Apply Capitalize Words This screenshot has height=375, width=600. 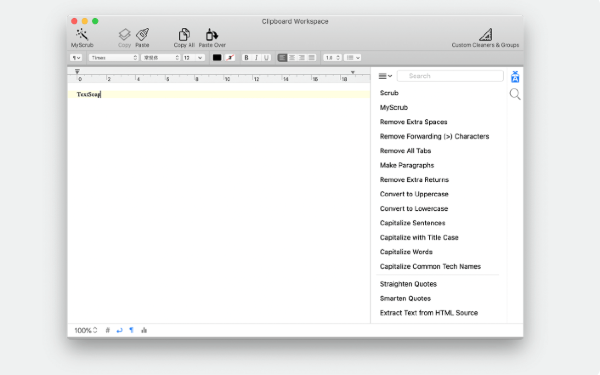[406, 252]
